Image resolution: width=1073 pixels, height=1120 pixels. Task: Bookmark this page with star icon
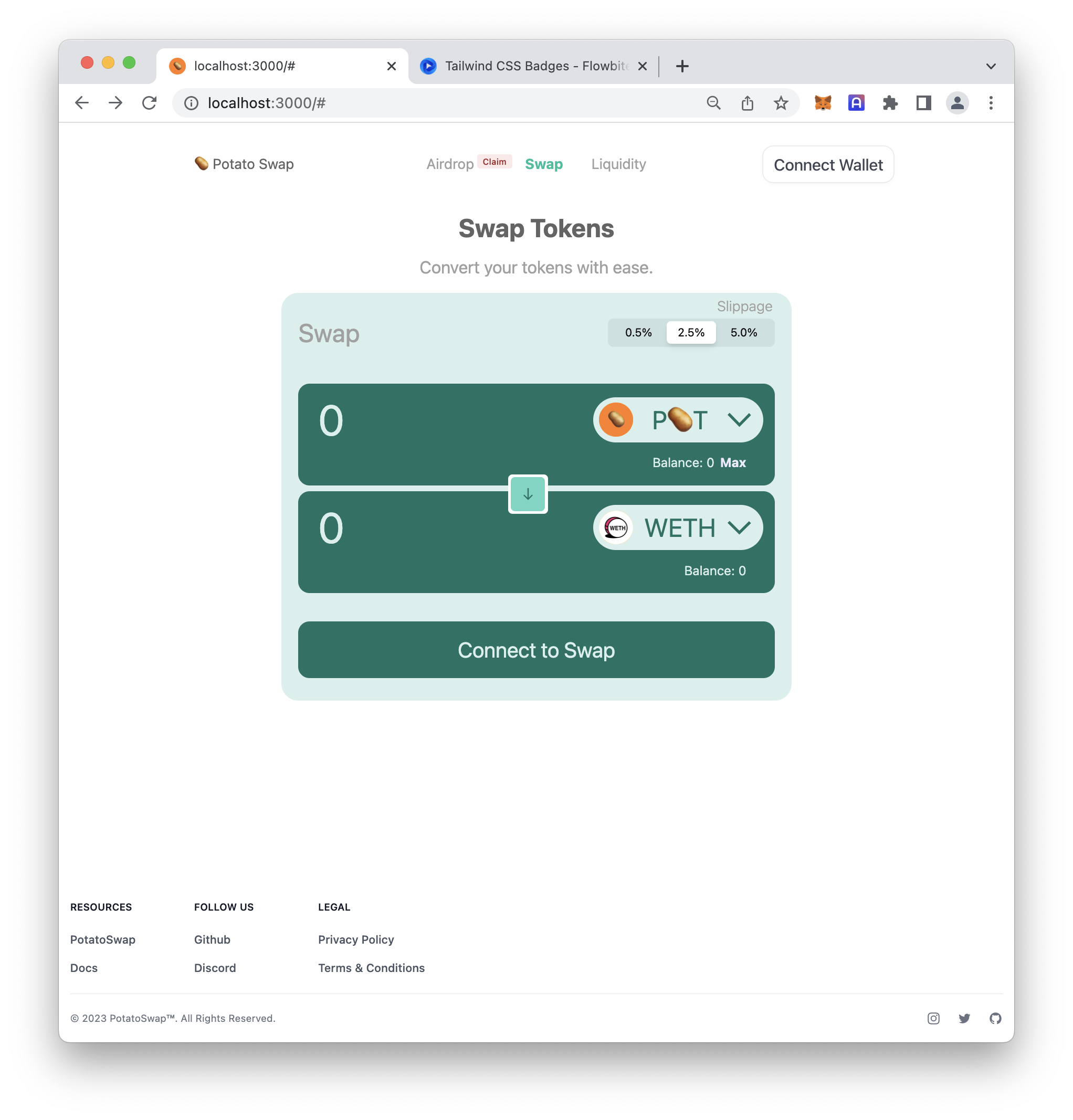[x=780, y=103]
